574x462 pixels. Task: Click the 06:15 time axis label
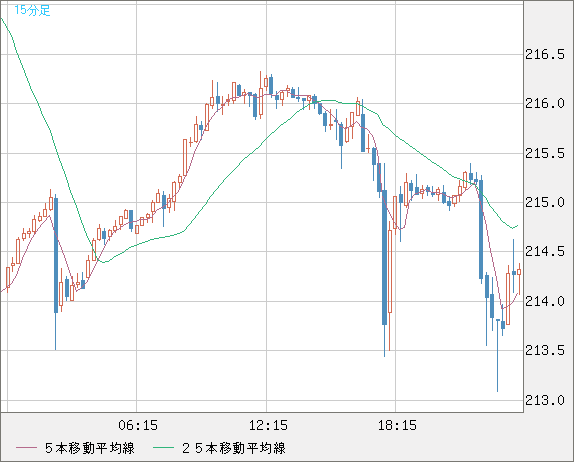click(138, 425)
